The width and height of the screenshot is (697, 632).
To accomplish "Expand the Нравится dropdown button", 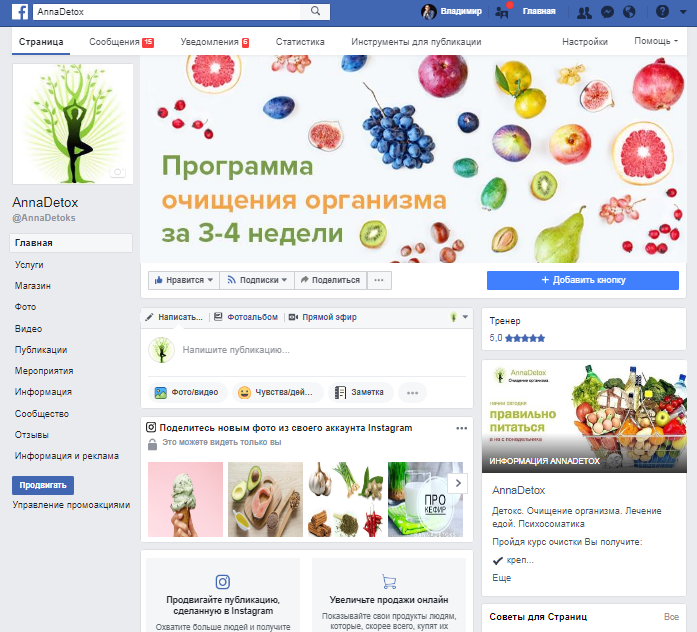I will (184, 280).
